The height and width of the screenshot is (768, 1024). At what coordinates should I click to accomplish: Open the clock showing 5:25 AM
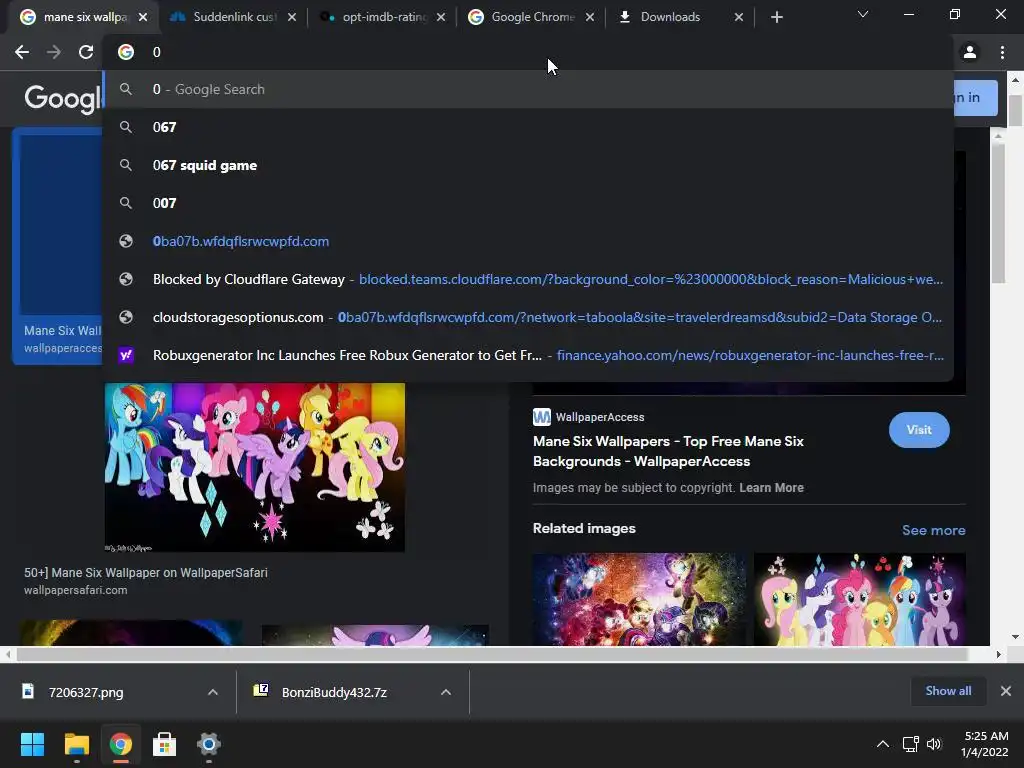tap(984, 744)
